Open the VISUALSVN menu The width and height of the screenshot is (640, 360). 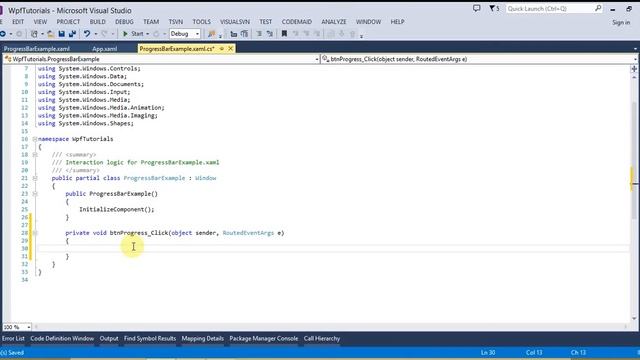coord(235,22)
